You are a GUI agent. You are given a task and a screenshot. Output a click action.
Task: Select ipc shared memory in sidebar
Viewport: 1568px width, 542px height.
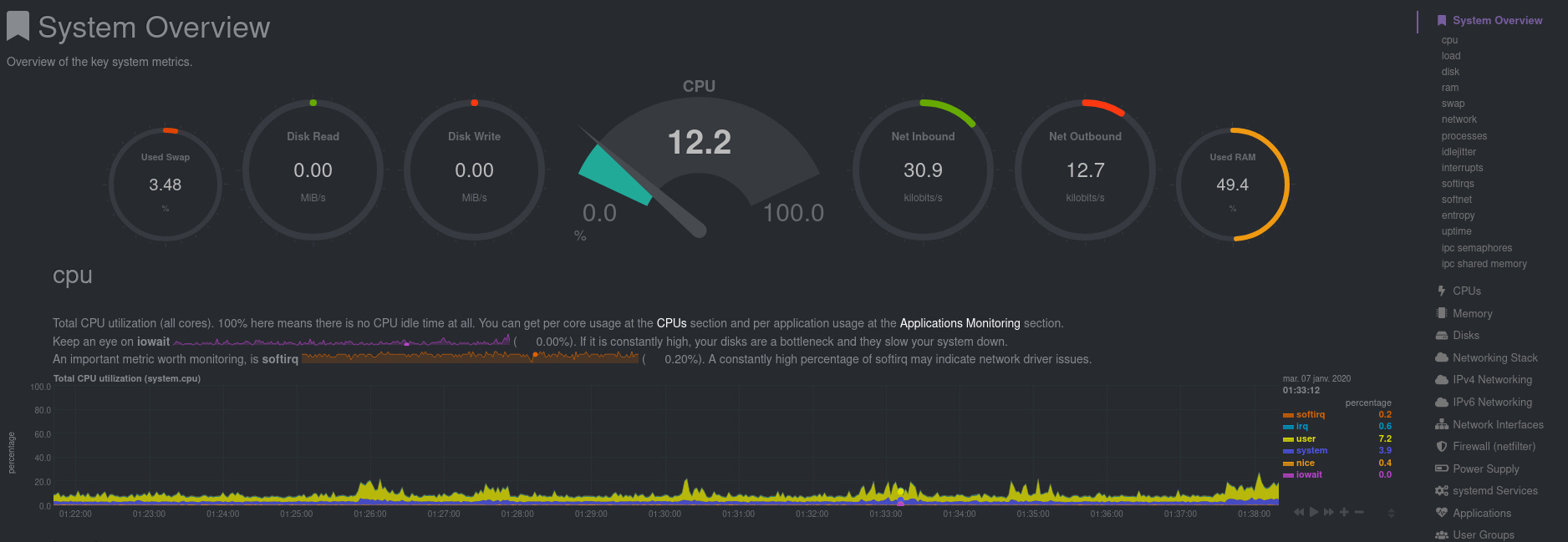point(1484,264)
